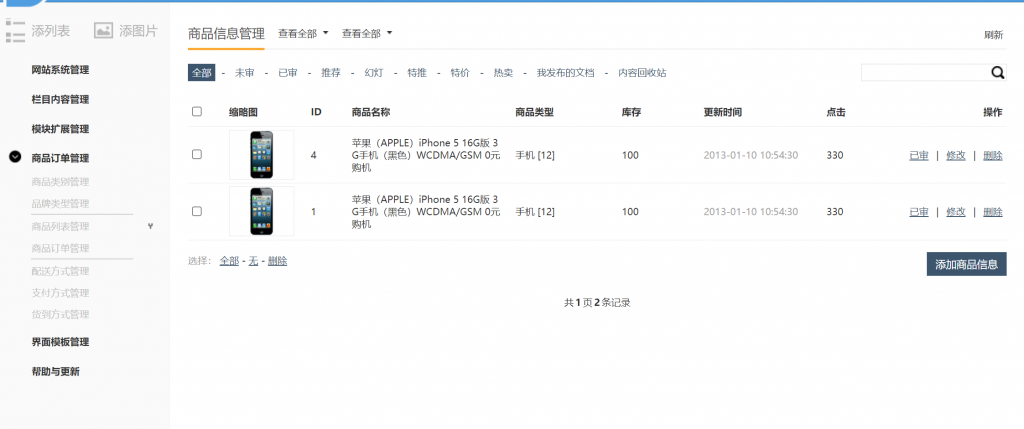Click into the search input field
This screenshot has height=429, width=1024.
924,73
